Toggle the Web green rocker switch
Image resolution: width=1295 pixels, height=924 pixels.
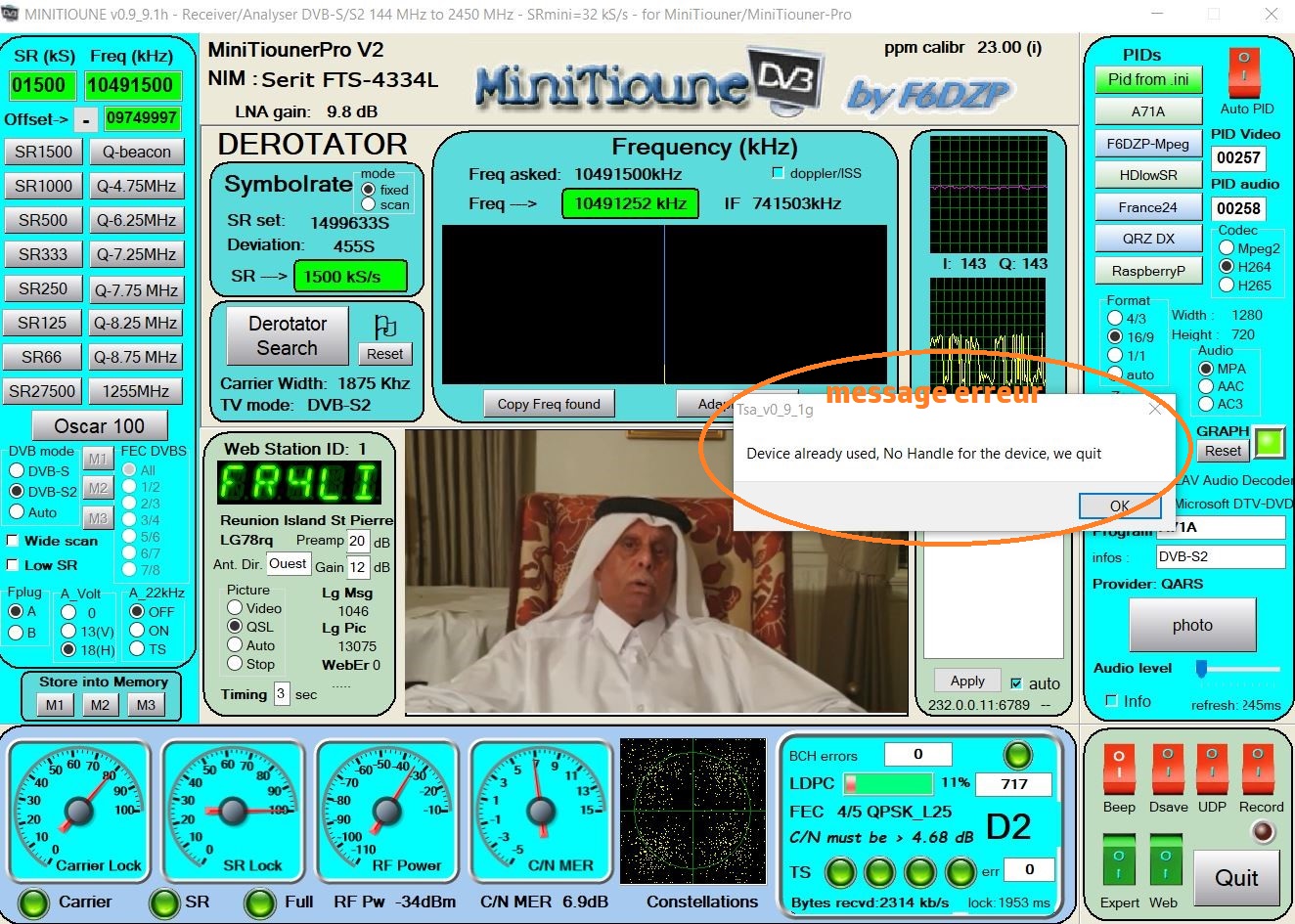click(x=1165, y=860)
